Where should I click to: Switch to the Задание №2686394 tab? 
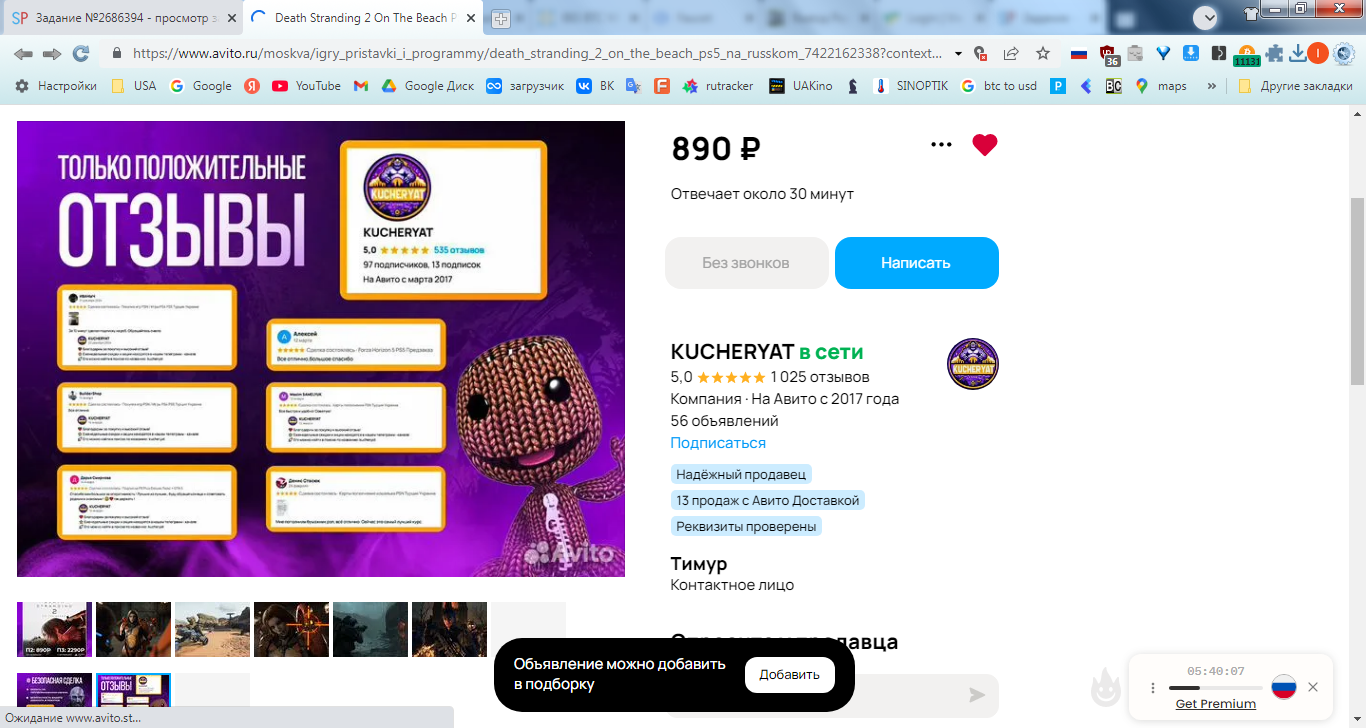point(123,18)
